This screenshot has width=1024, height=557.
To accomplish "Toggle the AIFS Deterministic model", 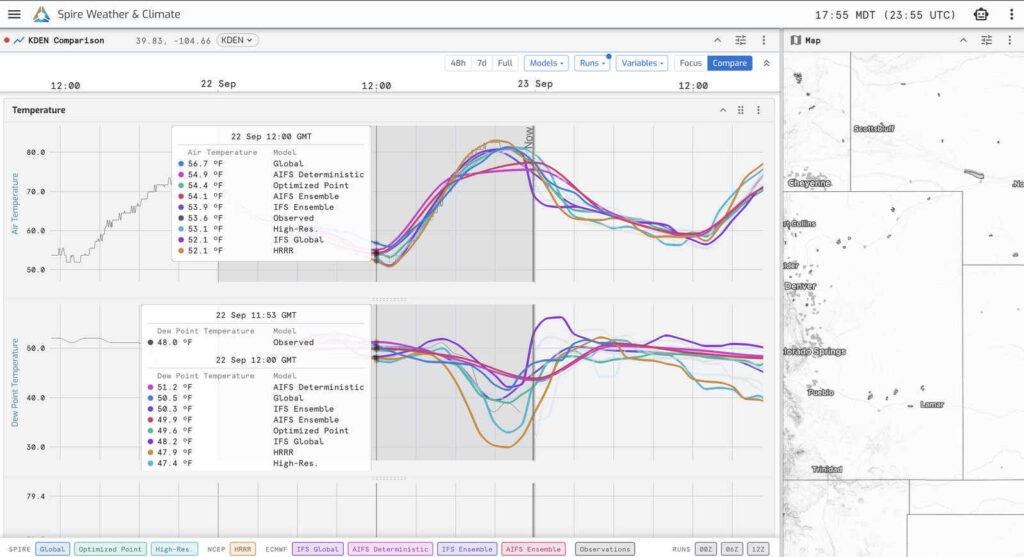I will pyautogui.click(x=390, y=549).
